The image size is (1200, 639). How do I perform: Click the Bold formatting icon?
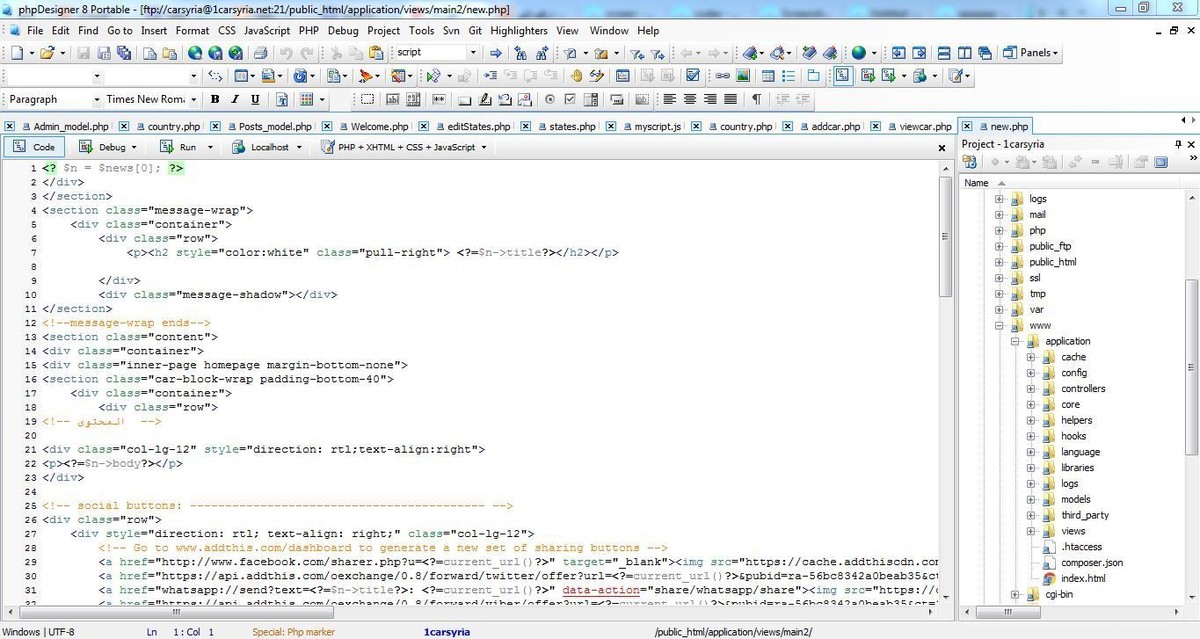click(x=215, y=99)
